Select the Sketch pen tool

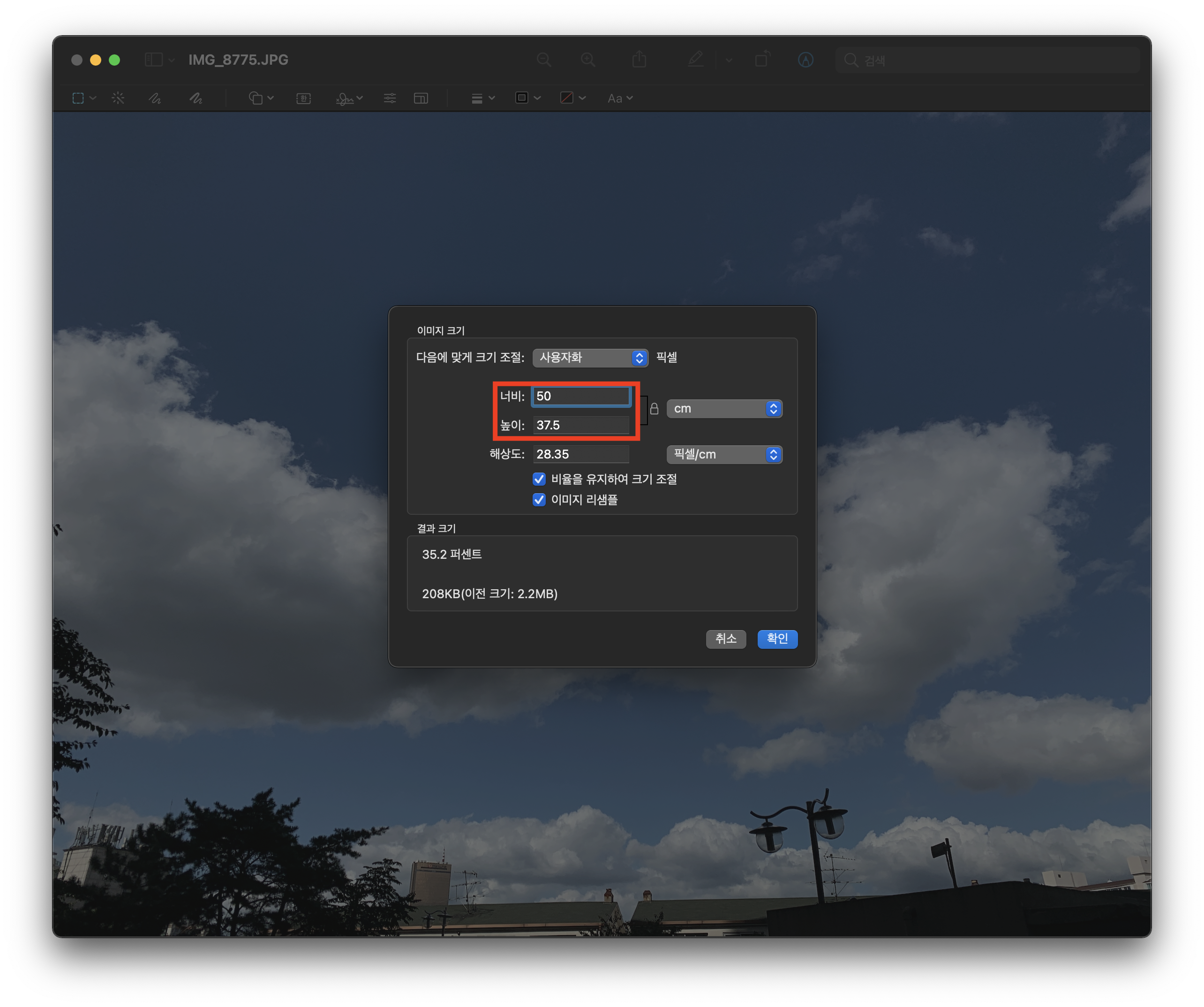(155, 98)
